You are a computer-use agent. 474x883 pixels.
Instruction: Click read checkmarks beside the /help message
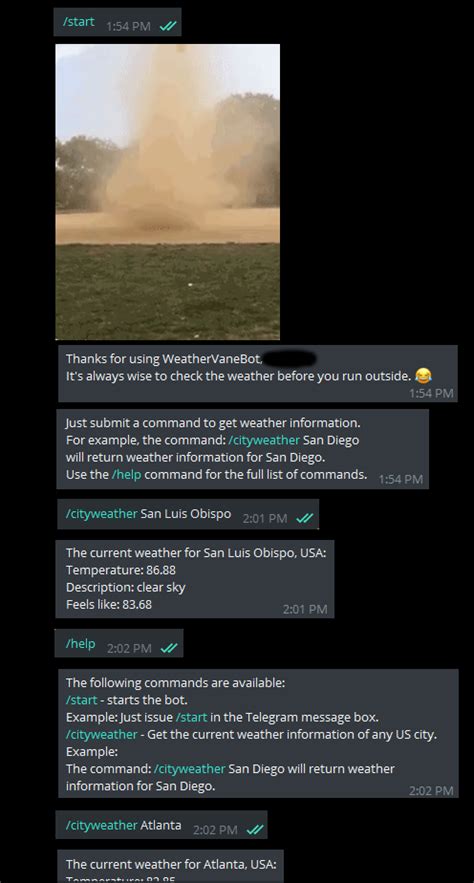(x=169, y=648)
